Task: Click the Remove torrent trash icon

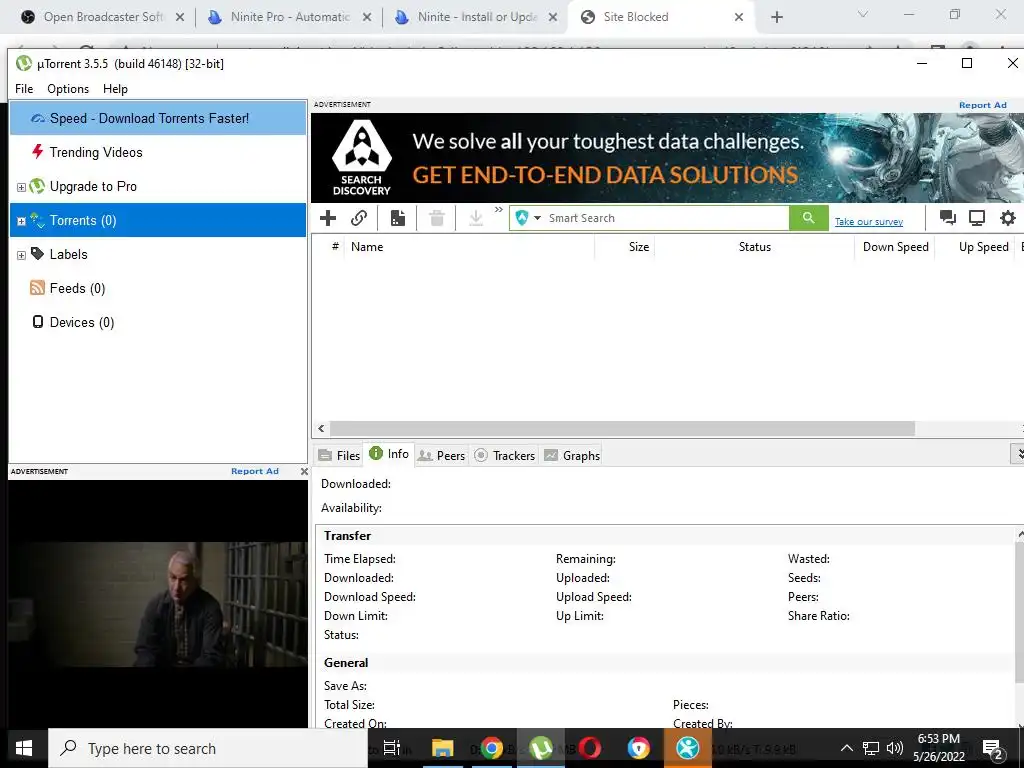Action: [437, 218]
